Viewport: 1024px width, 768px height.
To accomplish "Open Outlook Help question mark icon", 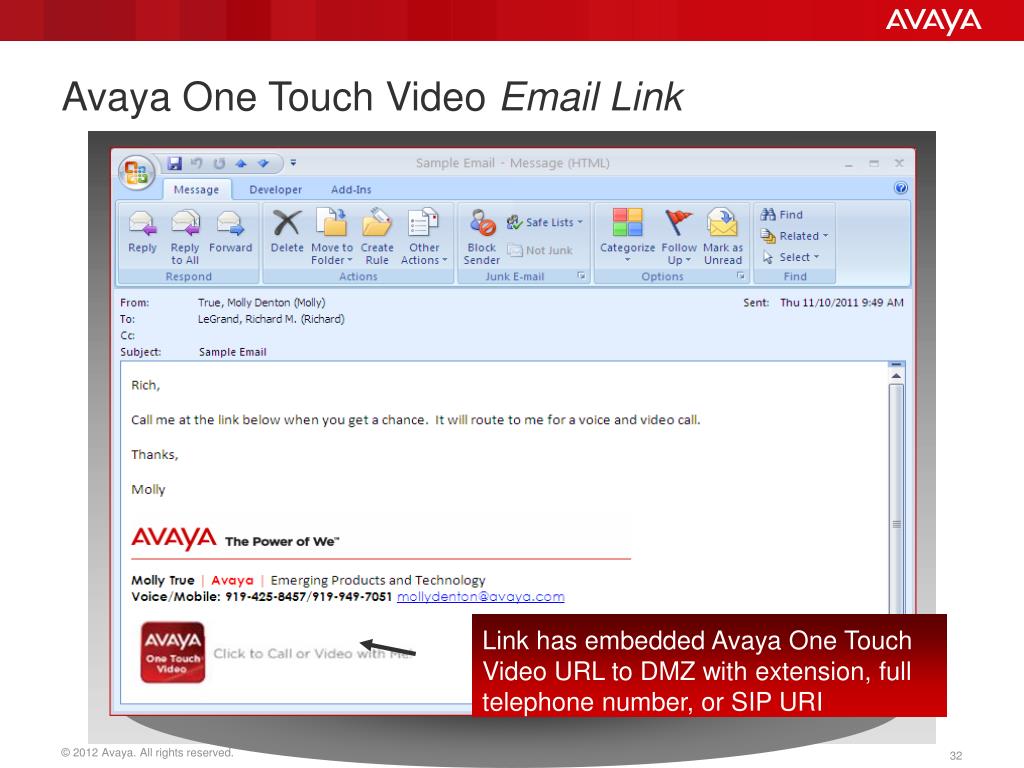I will (901, 188).
